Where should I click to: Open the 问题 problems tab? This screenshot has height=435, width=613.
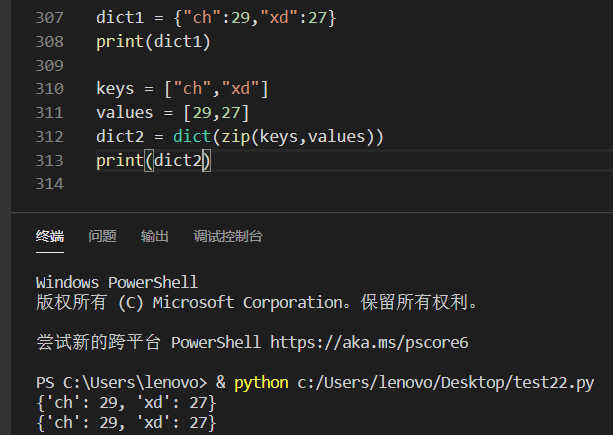[x=102, y=236]
